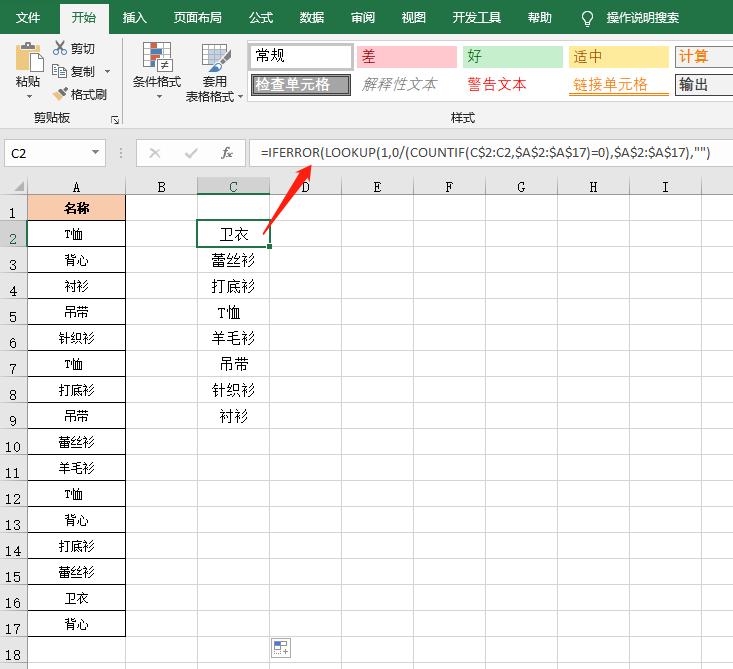The image size is (733, 669).
Task: Expand the Copy dropdown arrow
Action: click(108, 72)
